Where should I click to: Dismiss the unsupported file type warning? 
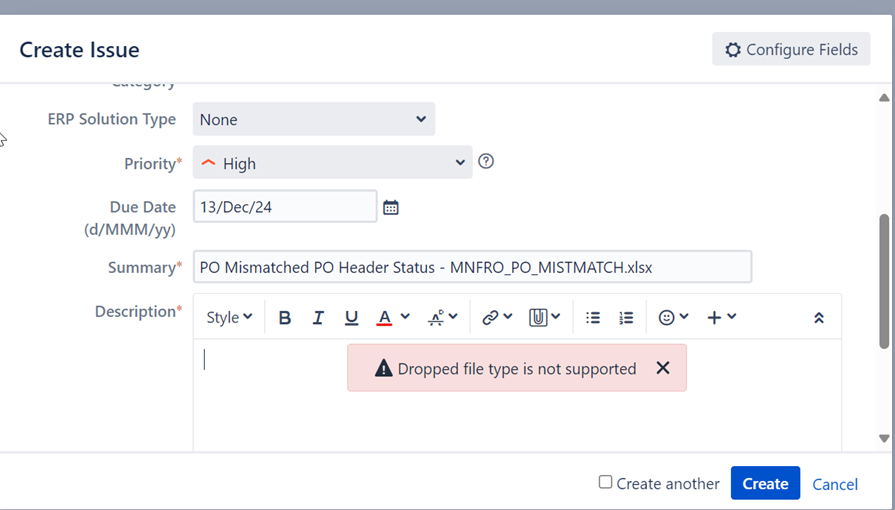pos(663,368)
